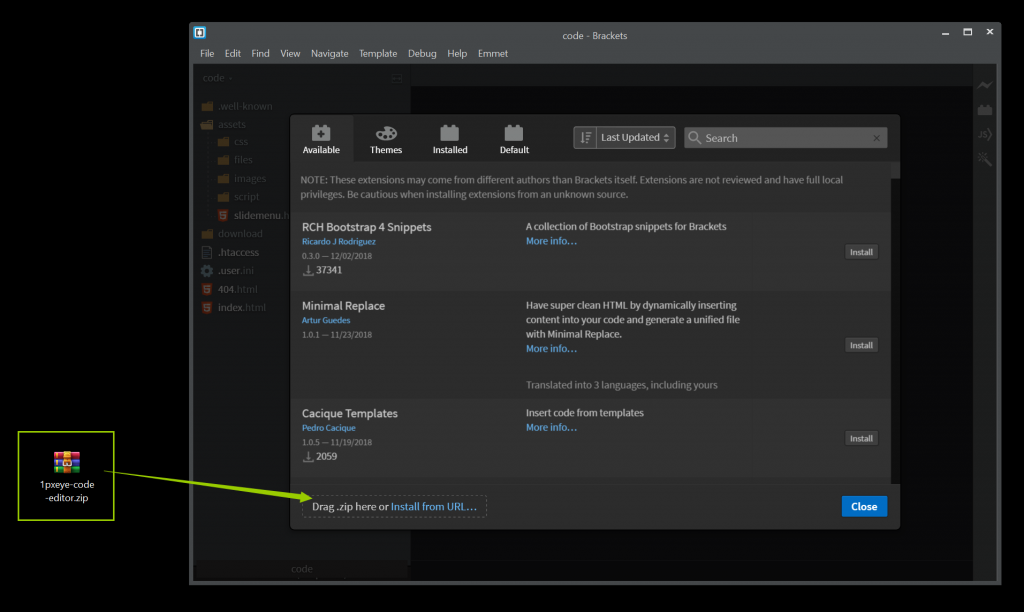The height and width of the screenshot is (612, 1024).
Task: Click the JS icon in right toolbar
Action: pos(985,134)
